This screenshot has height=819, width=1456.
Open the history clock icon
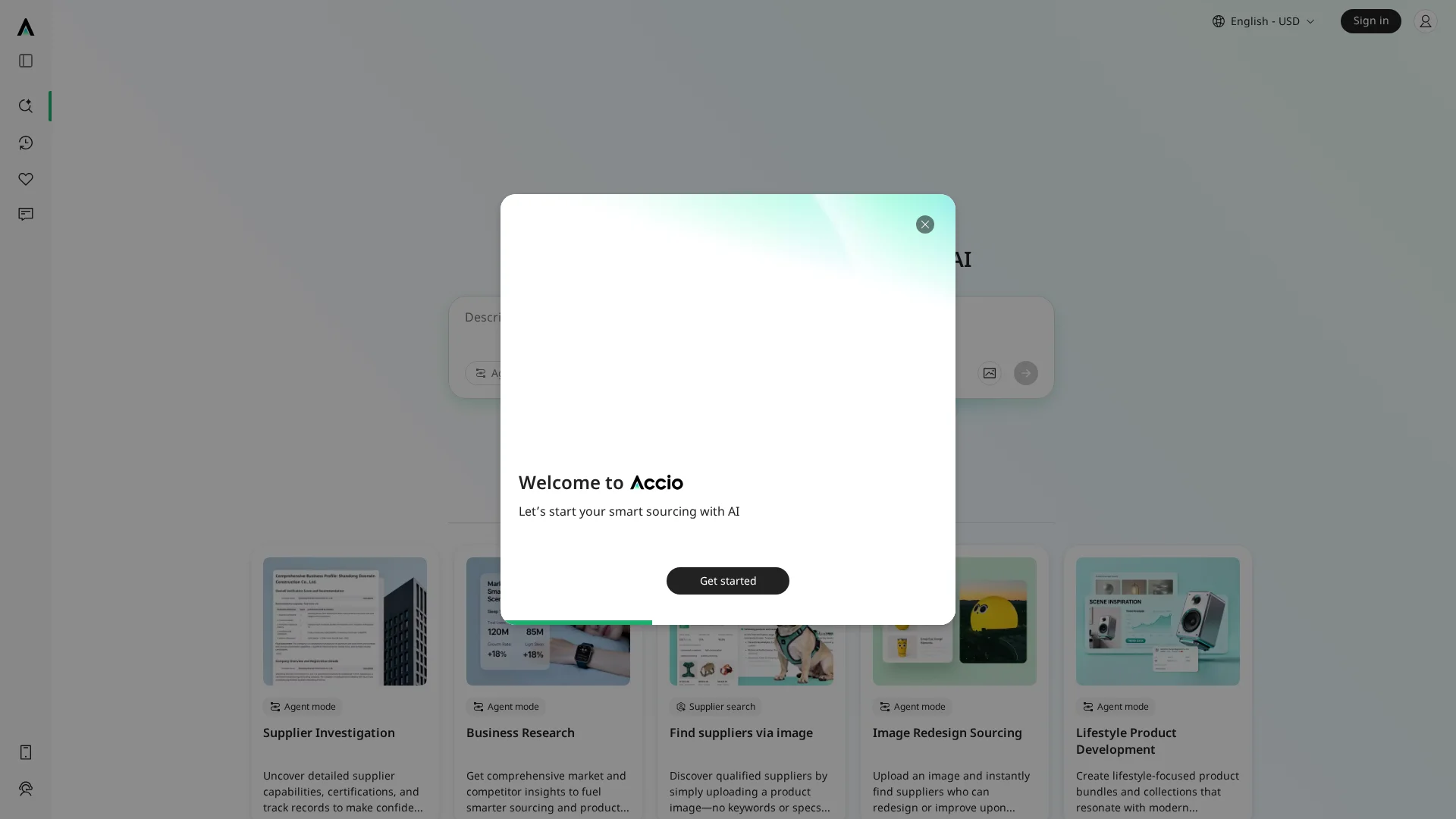(x=26, y=143)
